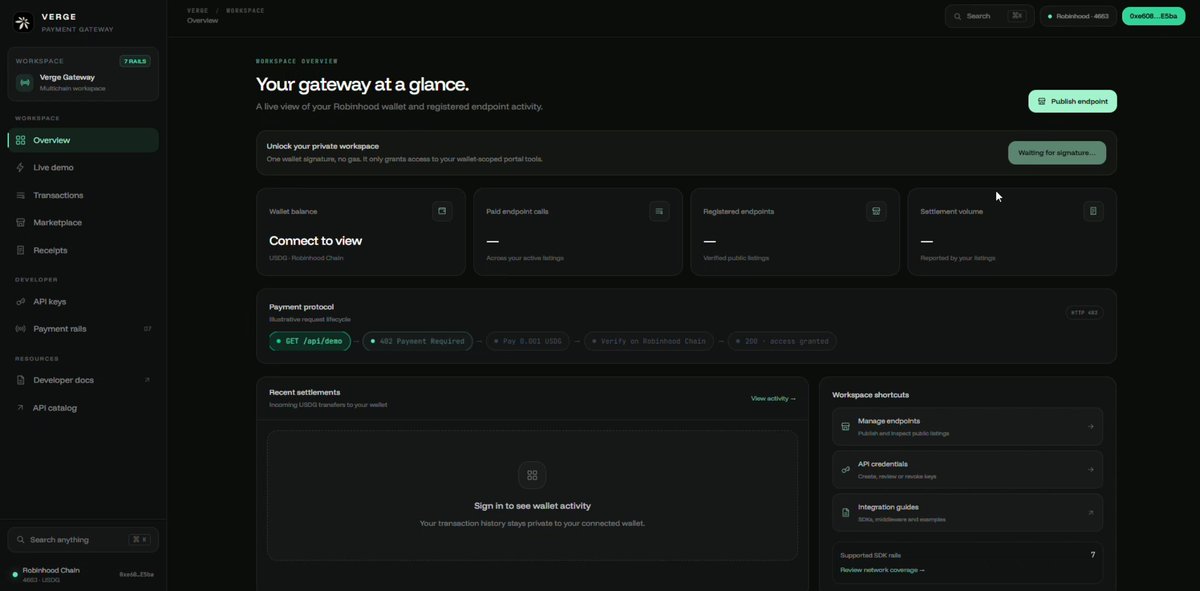1200x591 pixels.
Task: Navigate to Receipts
Action: point(83,250)
